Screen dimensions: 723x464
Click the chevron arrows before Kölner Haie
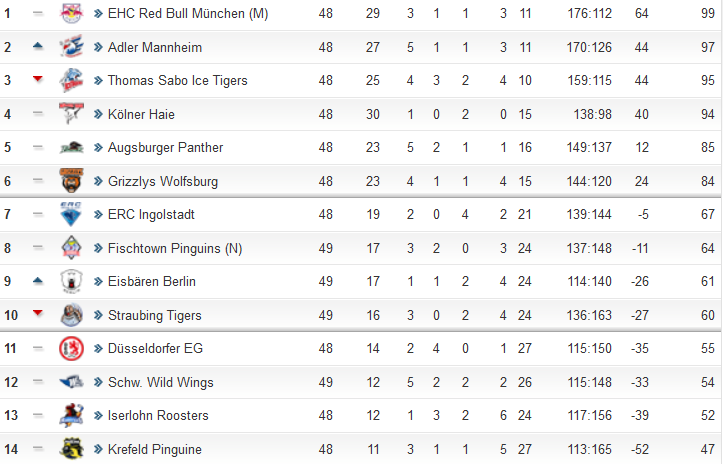pyautogui.click(x=98, y=114)
